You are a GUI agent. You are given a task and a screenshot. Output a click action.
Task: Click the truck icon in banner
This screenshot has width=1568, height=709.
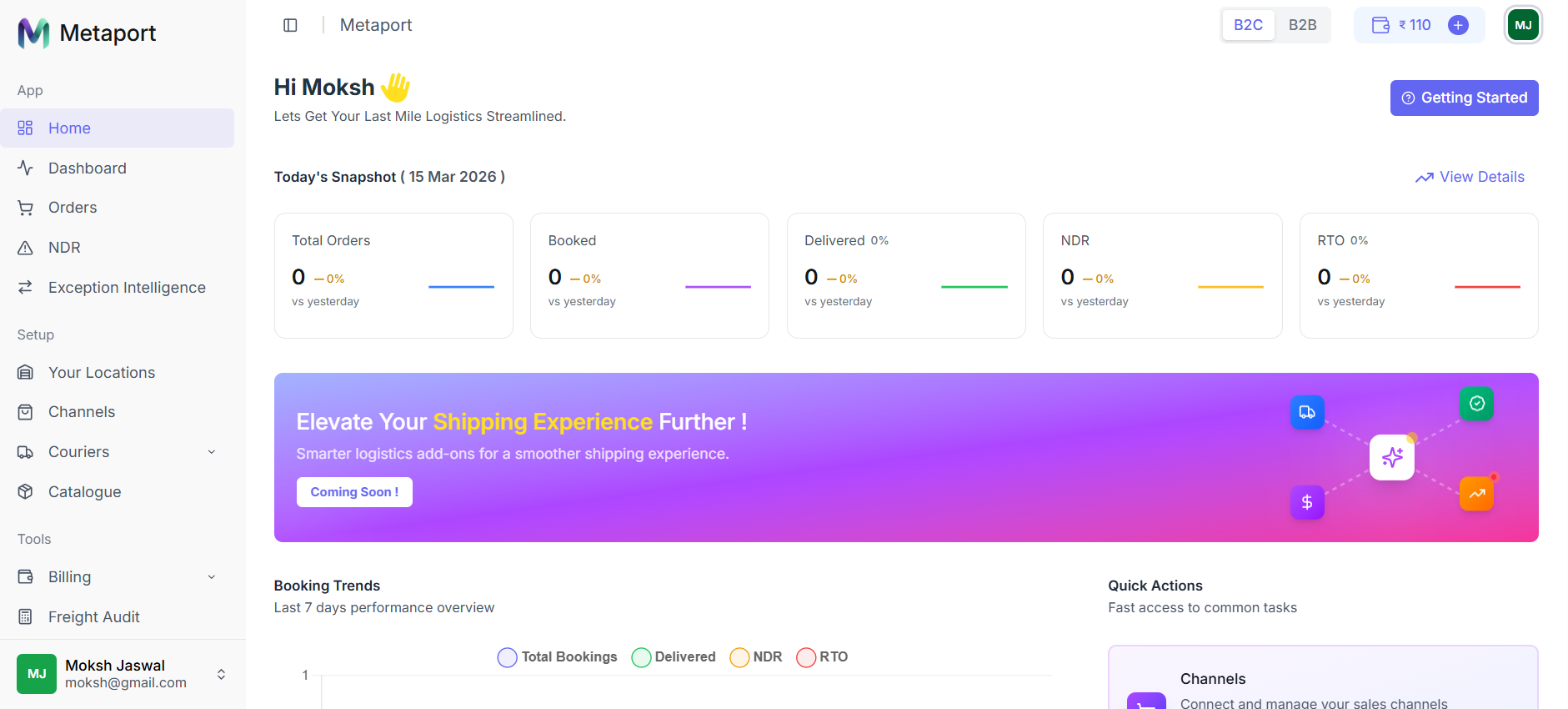tap(1307, 412)
